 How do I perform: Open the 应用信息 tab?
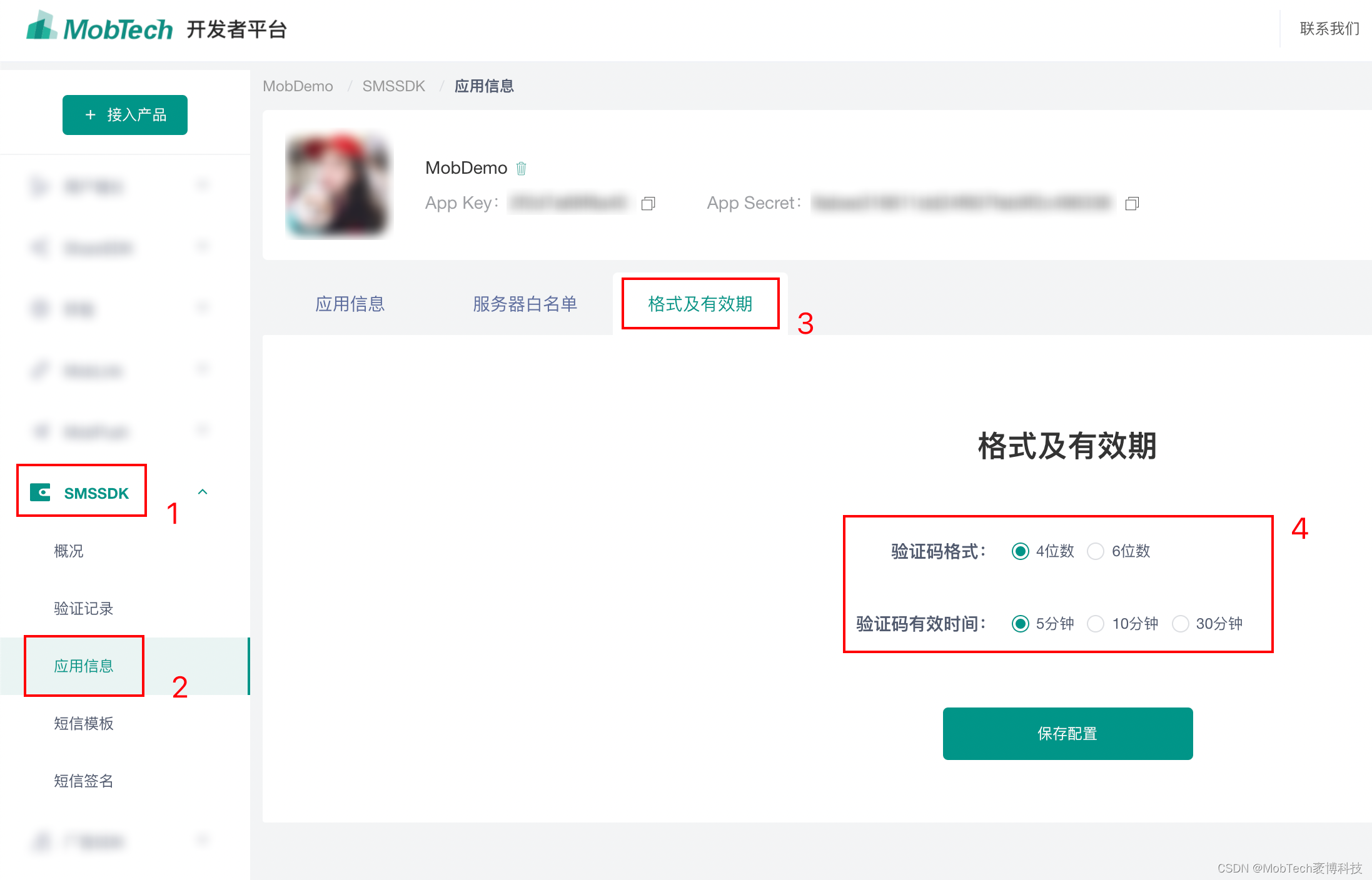350,304
